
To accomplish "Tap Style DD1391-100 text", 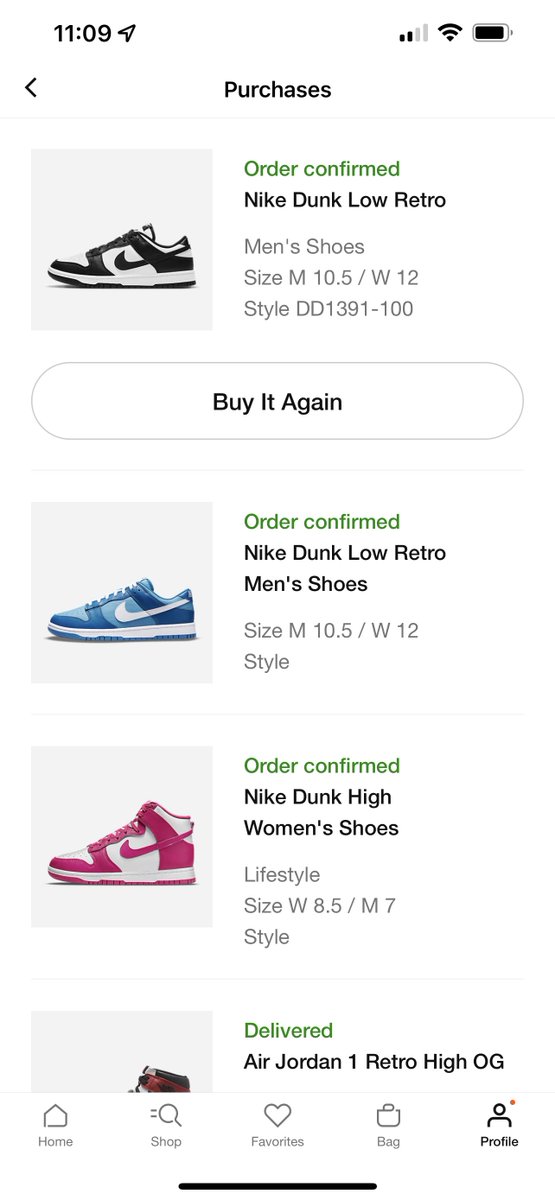I will tap(328, 309).
